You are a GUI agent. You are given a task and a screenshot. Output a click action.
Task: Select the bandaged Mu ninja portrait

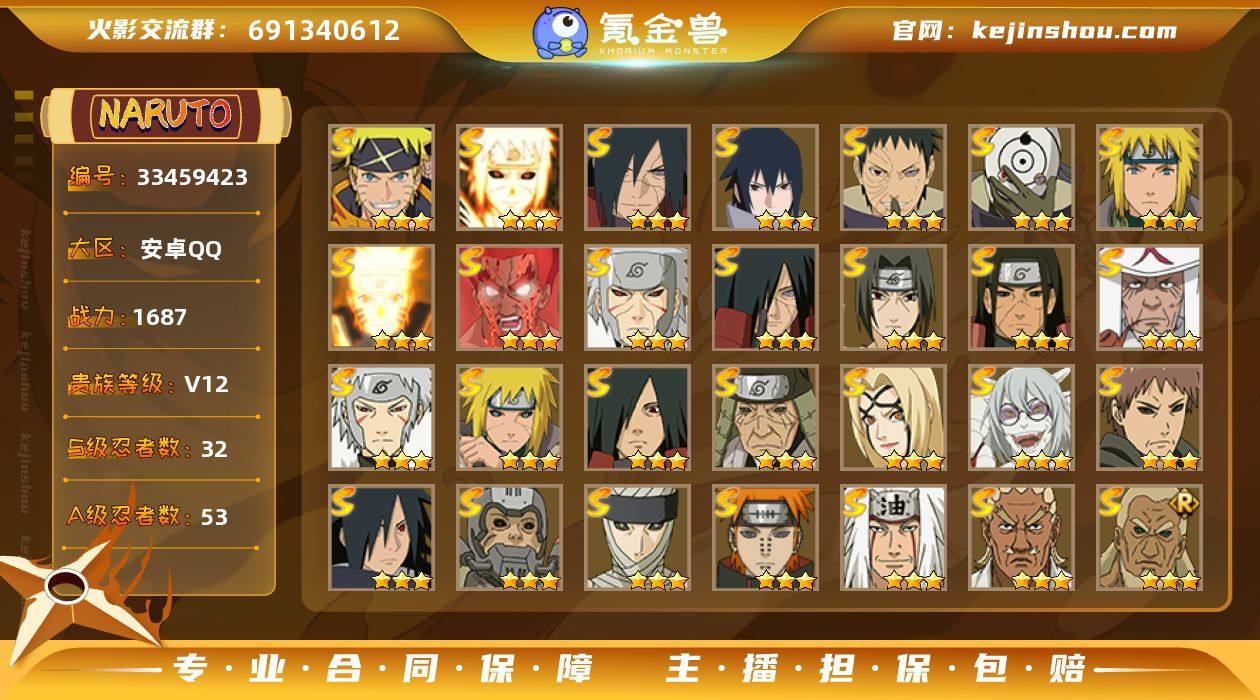tap(637, 537)
